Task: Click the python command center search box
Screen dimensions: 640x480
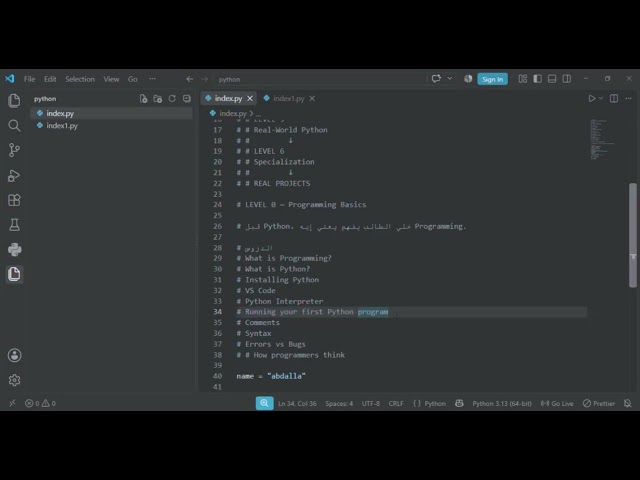Action: [320, 79]
